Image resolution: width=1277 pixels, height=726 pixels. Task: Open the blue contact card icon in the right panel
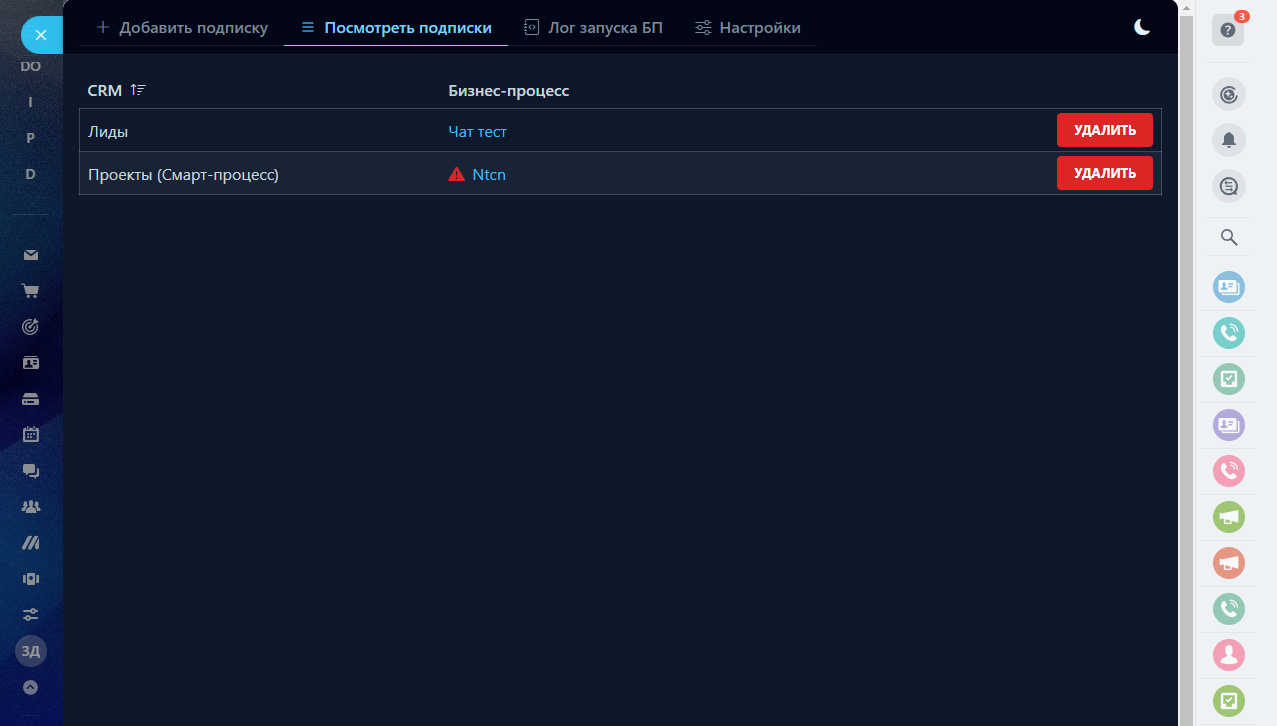(x=1229, y=287)
